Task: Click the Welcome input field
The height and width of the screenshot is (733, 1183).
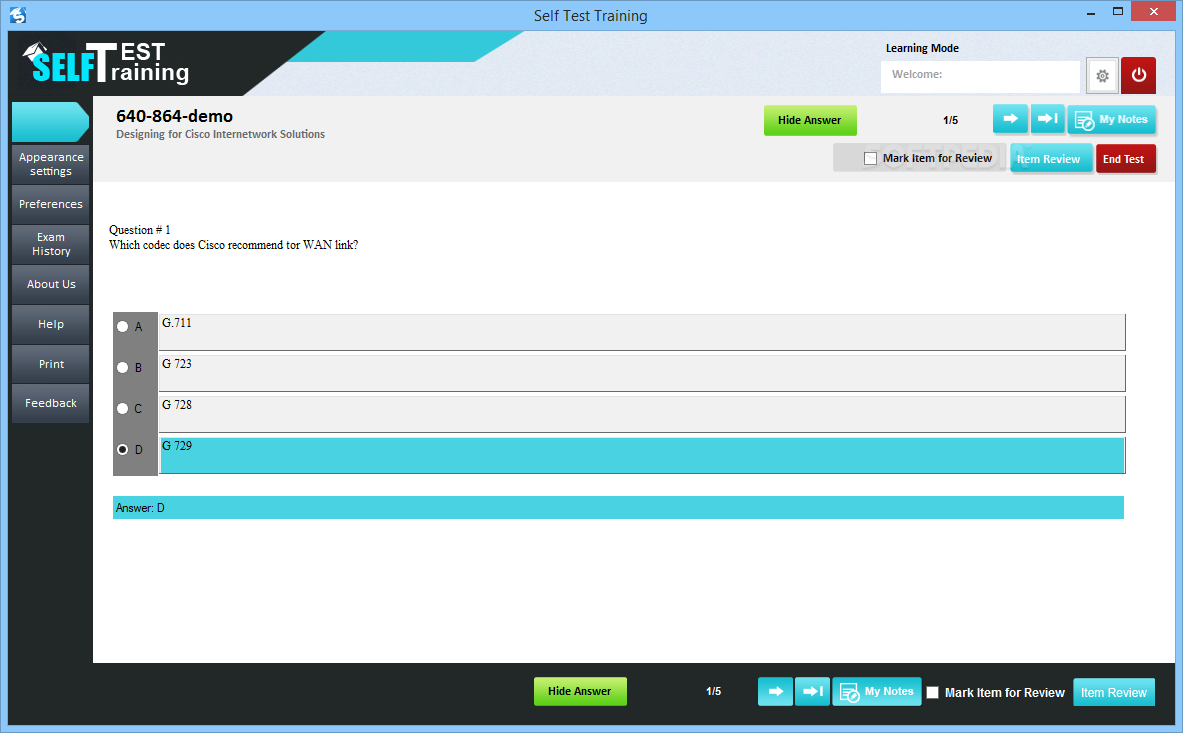Action: (x=980, y=76)
